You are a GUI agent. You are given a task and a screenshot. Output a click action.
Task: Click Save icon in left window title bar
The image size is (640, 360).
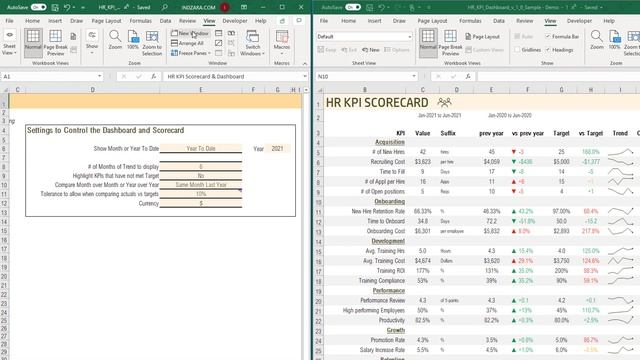click(x=55, y=7)
